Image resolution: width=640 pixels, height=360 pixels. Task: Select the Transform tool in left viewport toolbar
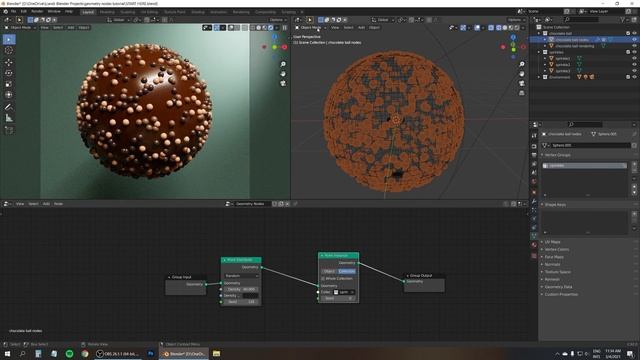tap(9, 95)
